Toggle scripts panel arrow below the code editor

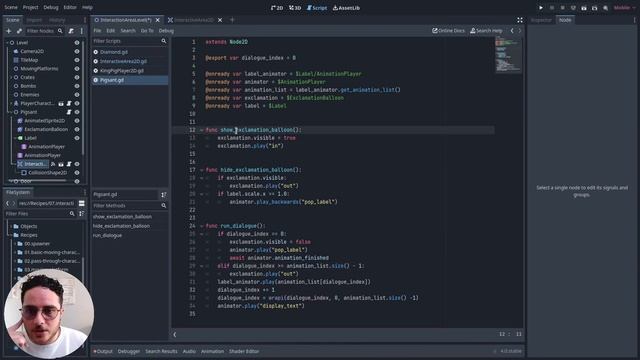(x=175, y=334)
